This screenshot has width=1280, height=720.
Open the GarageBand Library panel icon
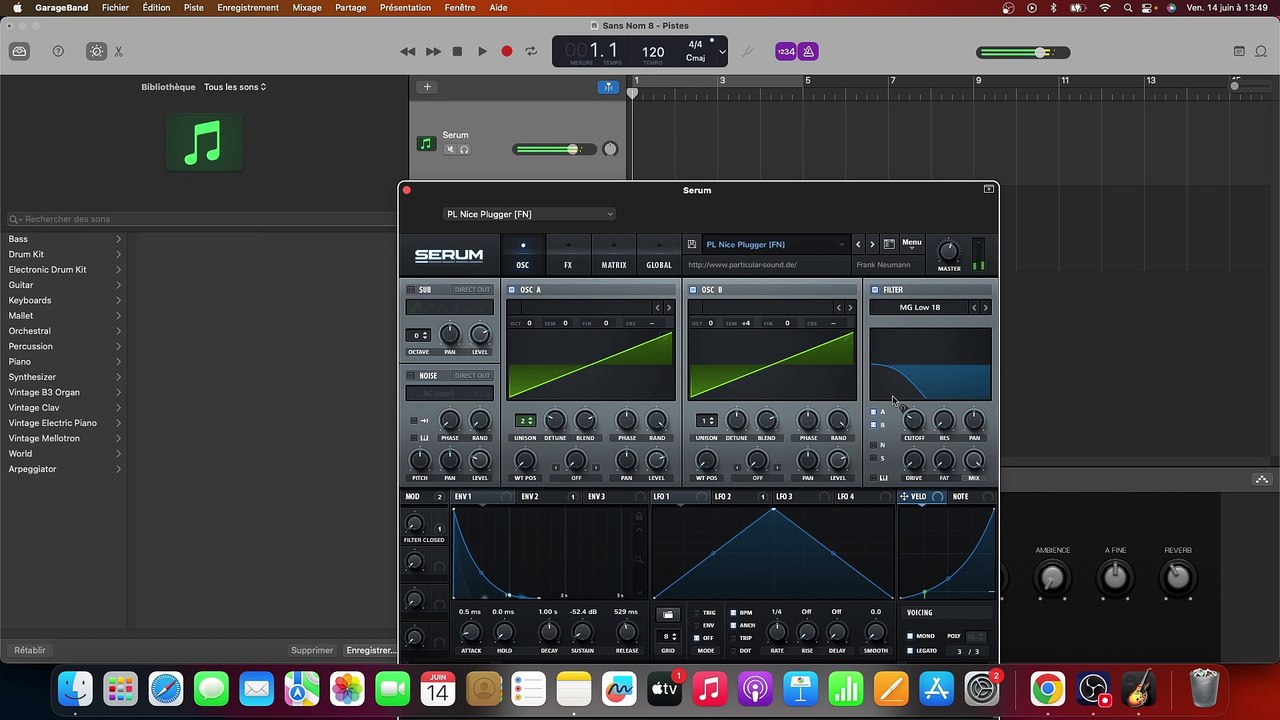[19, 51]
